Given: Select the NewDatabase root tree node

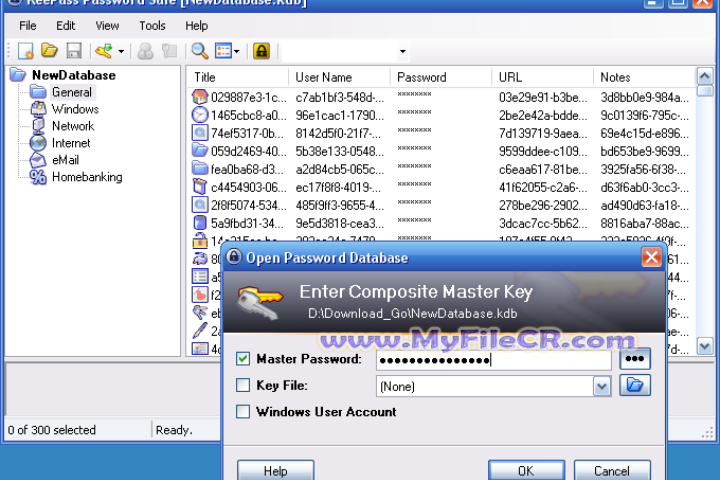Looking at the screenshot, I should (73, 75).
